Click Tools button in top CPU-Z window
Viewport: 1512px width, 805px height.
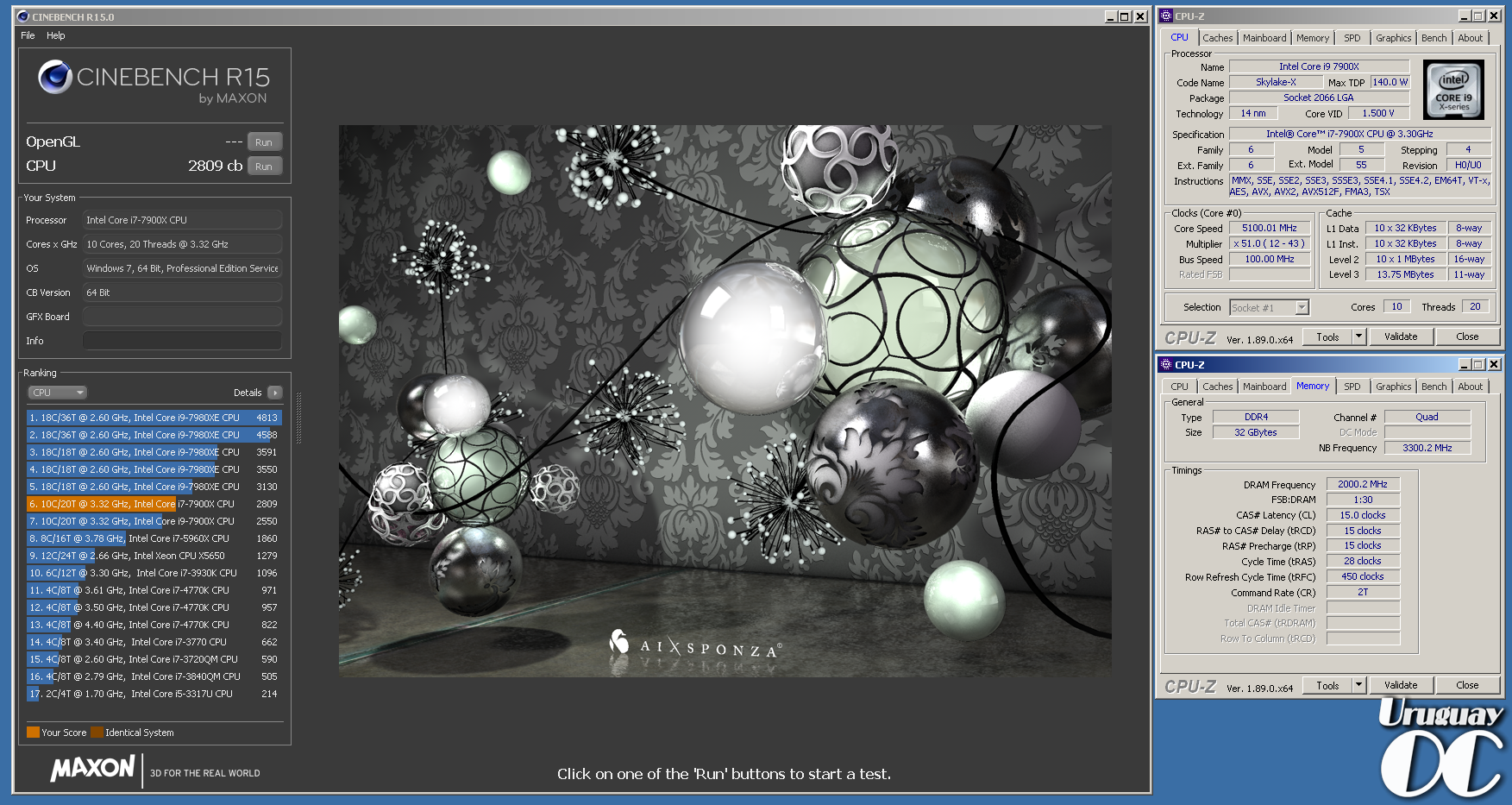(x=1327, y=337)
